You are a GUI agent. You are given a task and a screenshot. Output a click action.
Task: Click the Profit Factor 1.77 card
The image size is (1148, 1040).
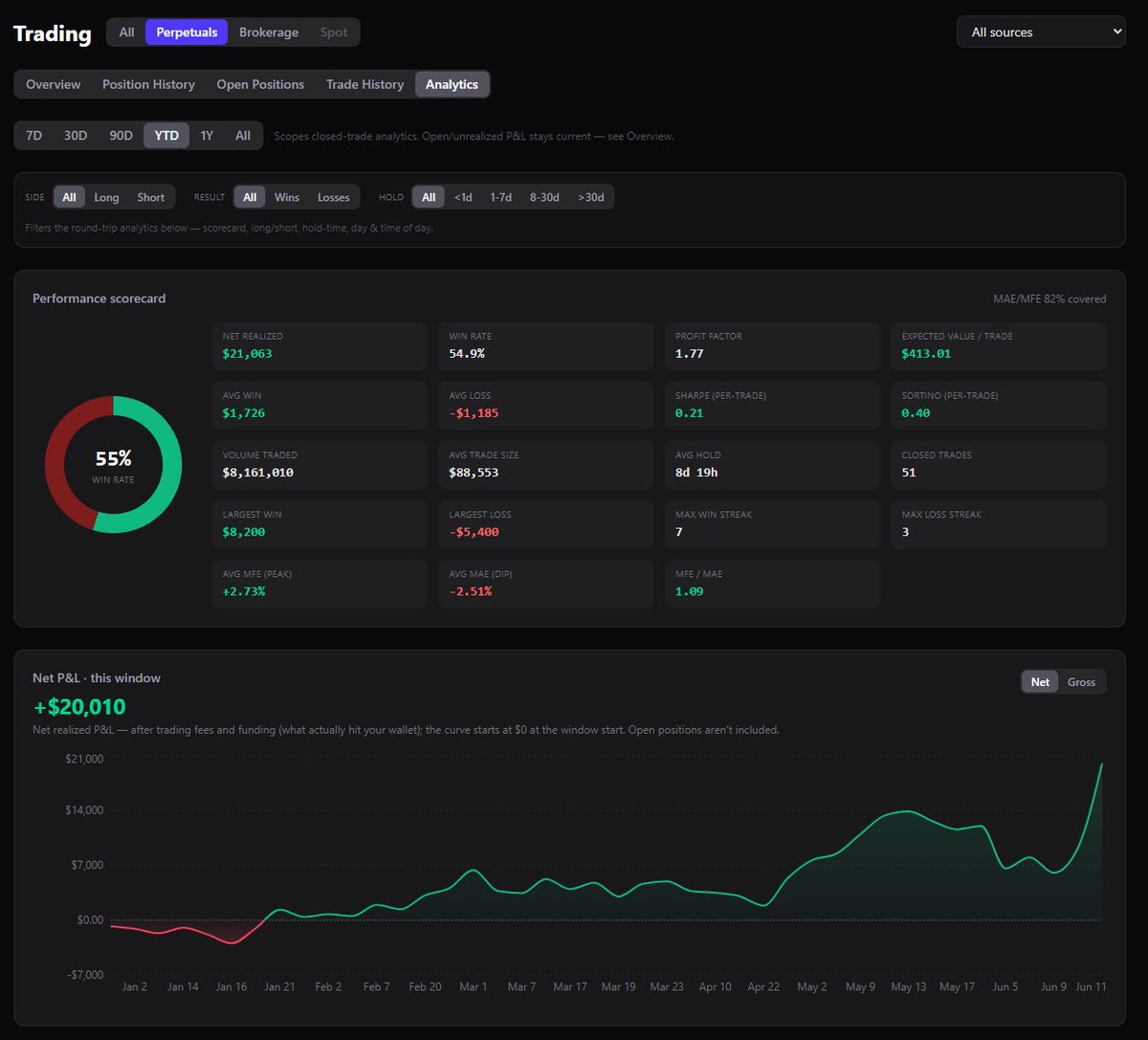772,345
